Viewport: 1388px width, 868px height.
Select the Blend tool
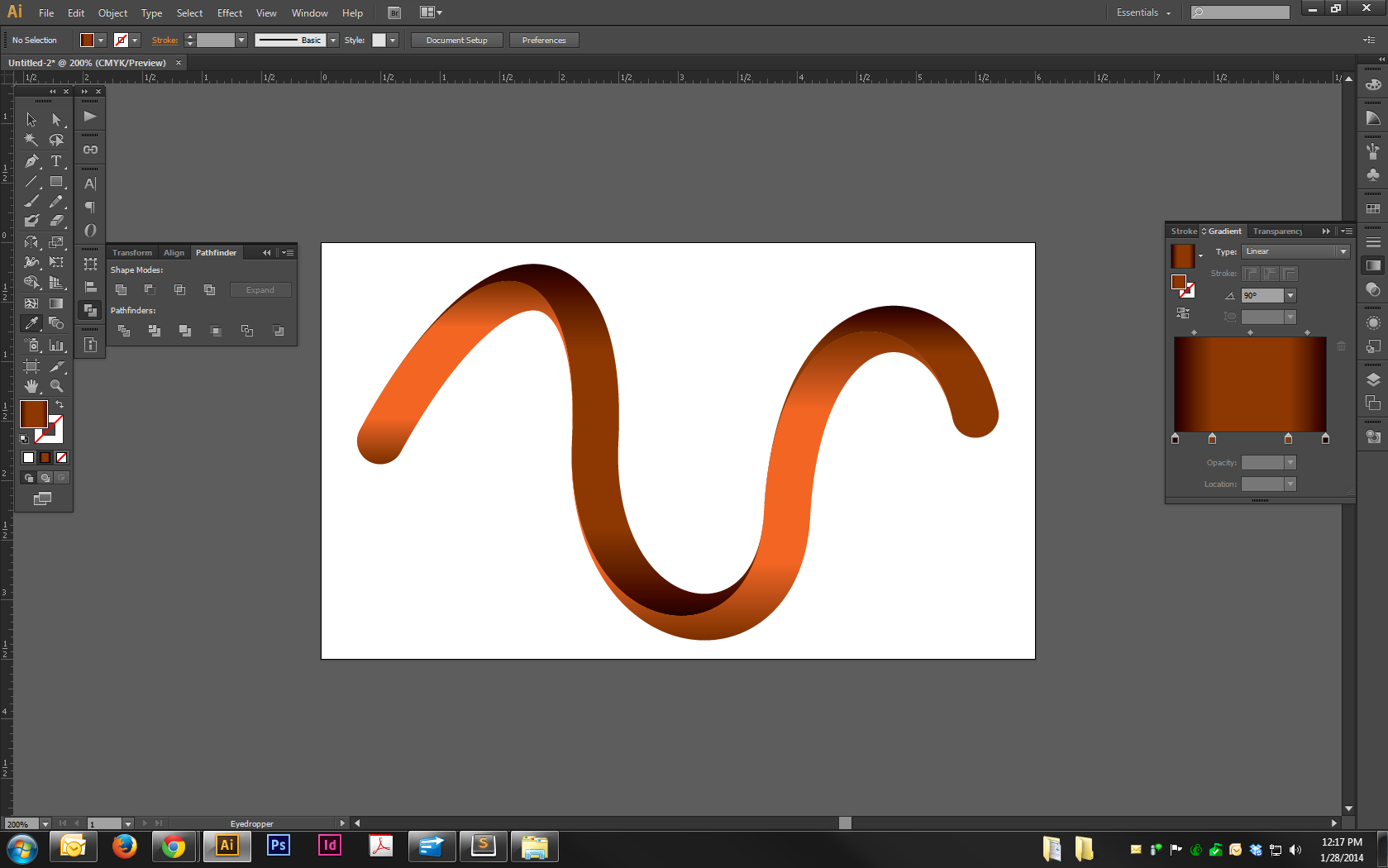pyautogui.click(x=56, y=323)
